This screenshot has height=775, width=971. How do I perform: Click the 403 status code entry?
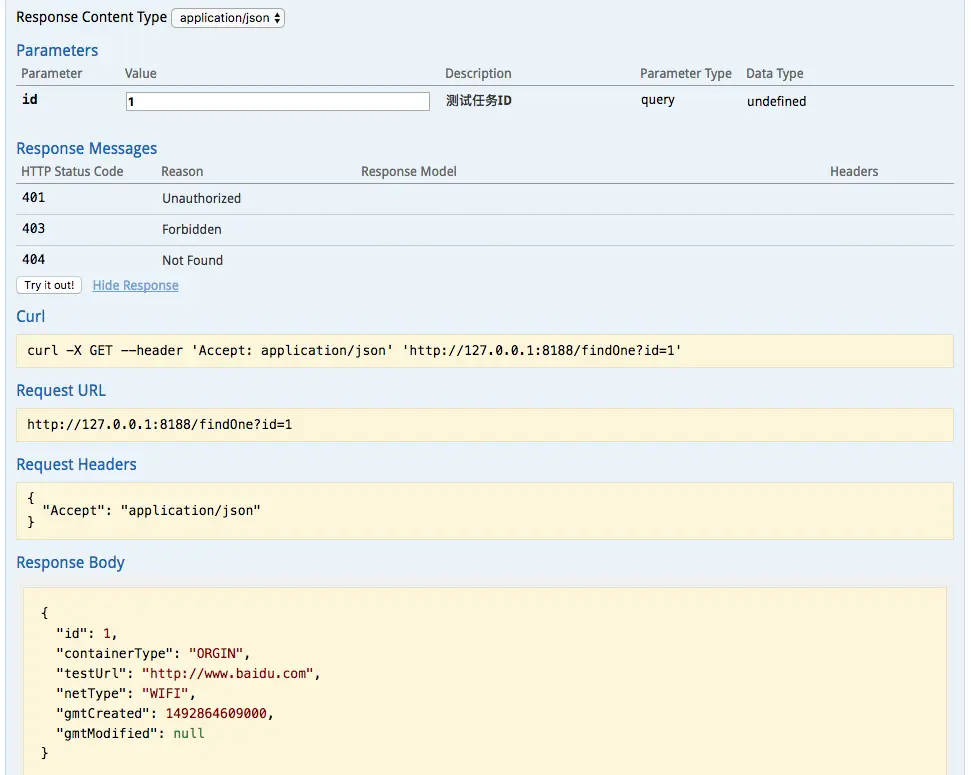(x=34, y=229)
